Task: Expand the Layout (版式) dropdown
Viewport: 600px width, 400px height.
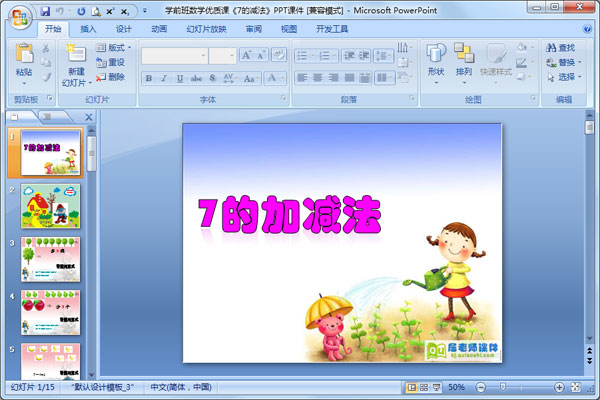Action: (114, 47)
